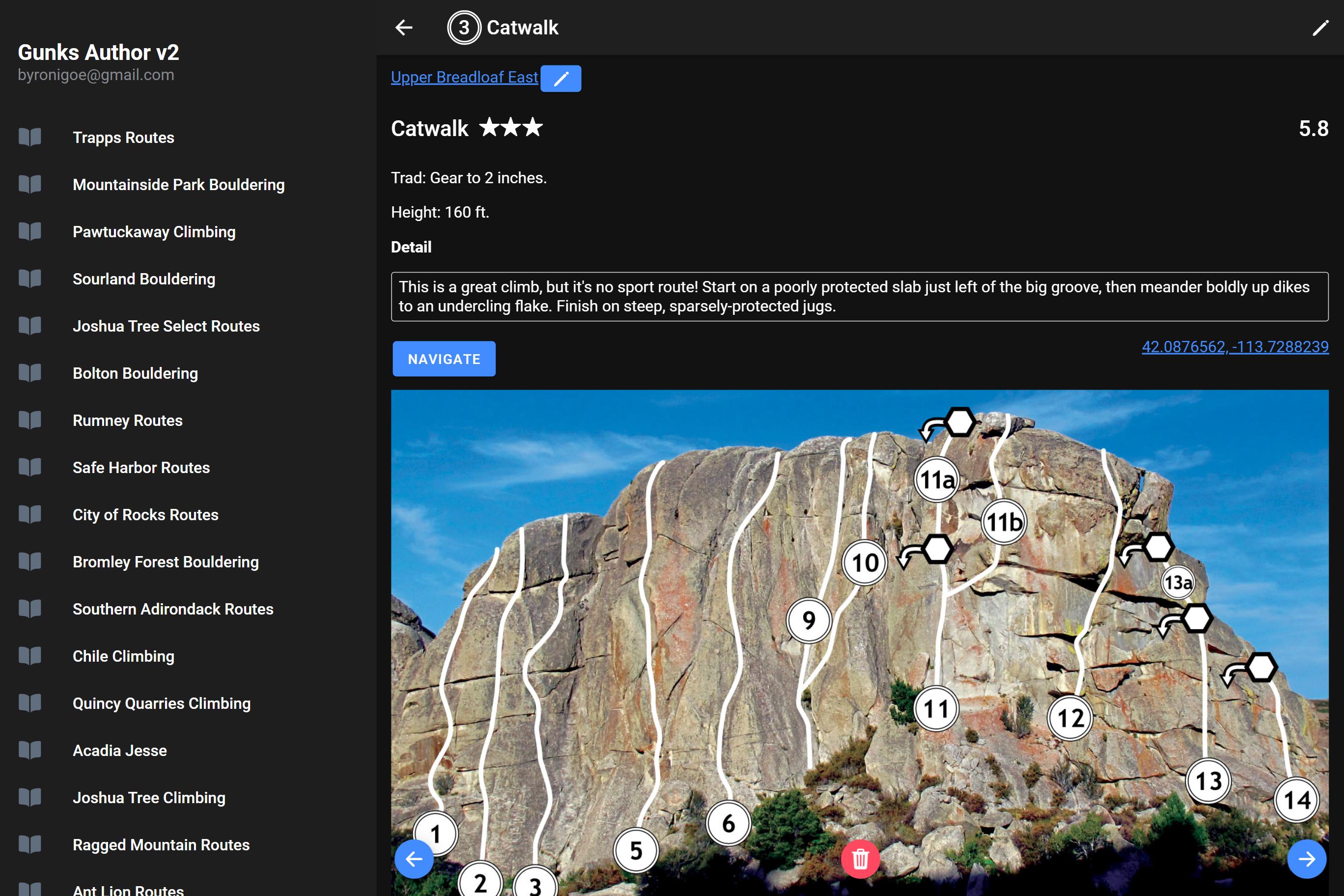This screenshot has width=1344, height=896.
Task: Click Joshua Tree Climbing book icon
Action: click(29, 797)
